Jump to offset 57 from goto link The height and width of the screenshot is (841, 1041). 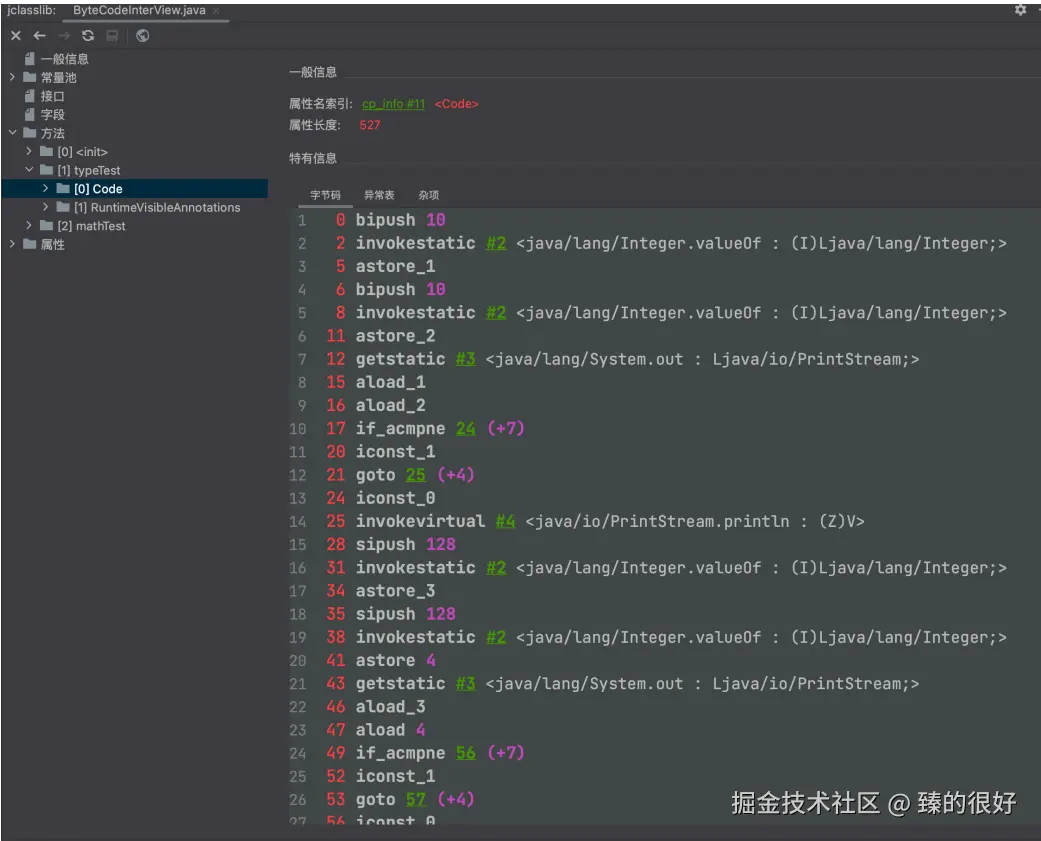pyautogui.click(x=416, y=800)
